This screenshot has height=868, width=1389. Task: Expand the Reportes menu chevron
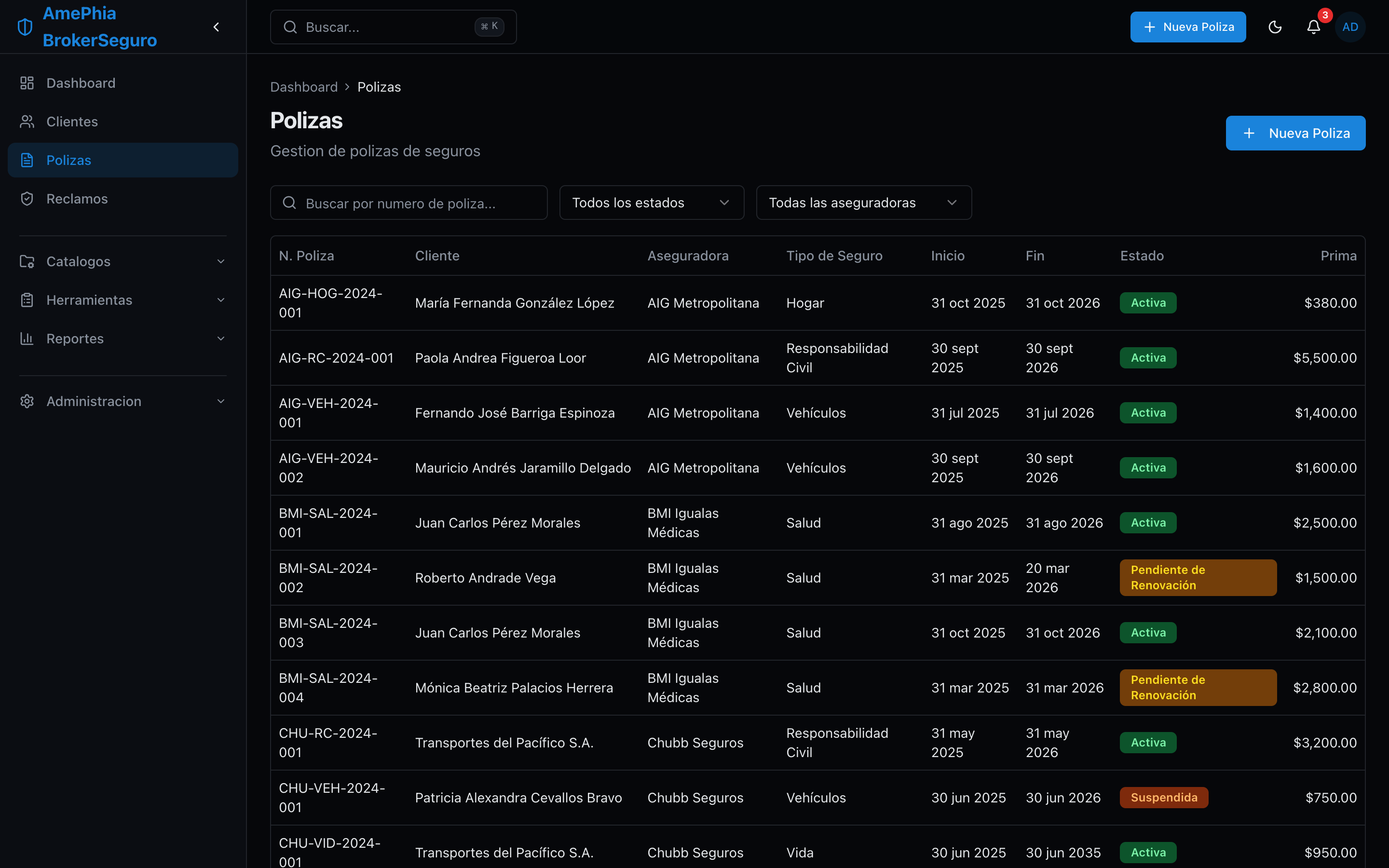click(x=221, y=338)
